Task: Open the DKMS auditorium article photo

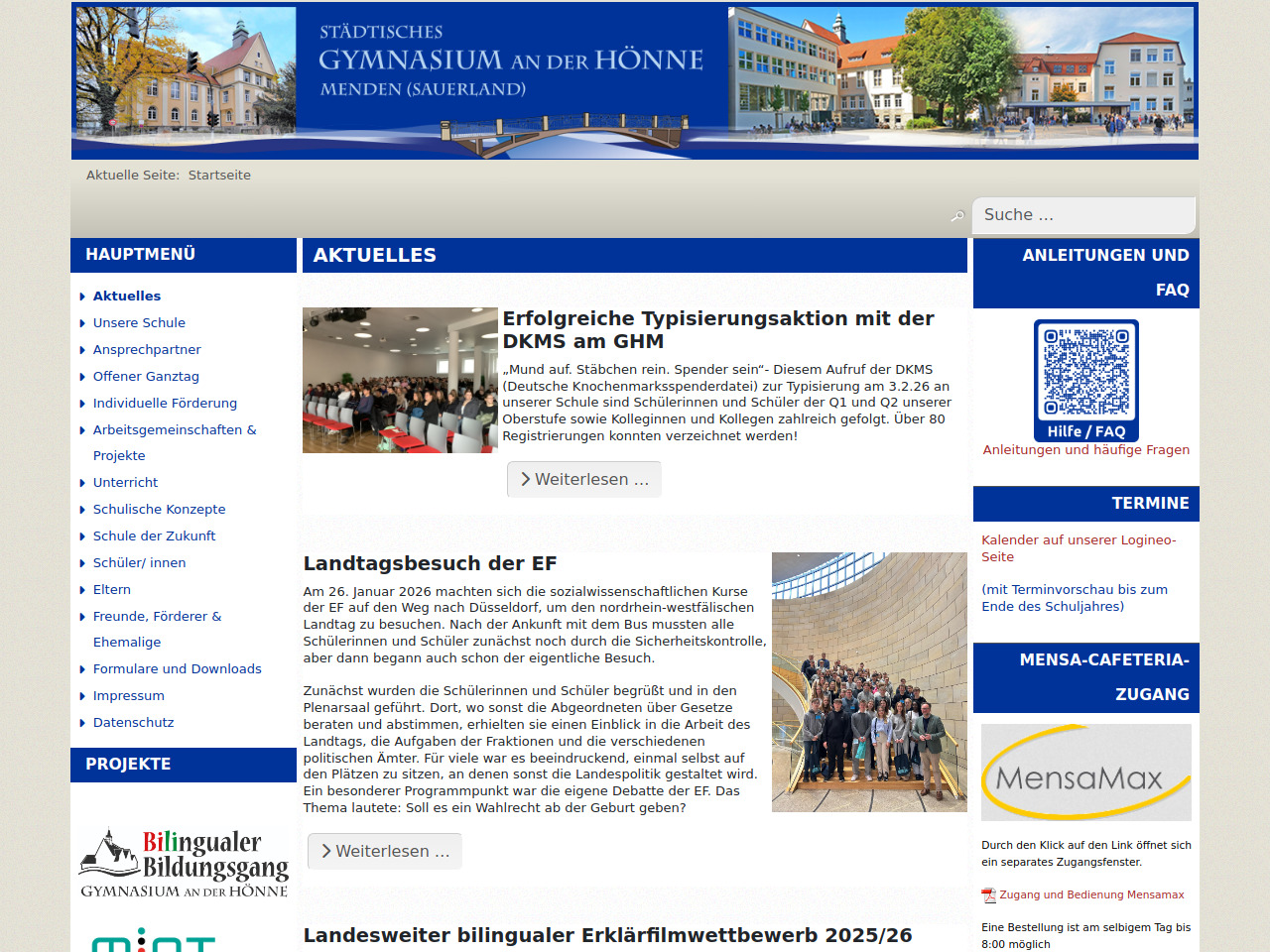Action: coord(400,380)
